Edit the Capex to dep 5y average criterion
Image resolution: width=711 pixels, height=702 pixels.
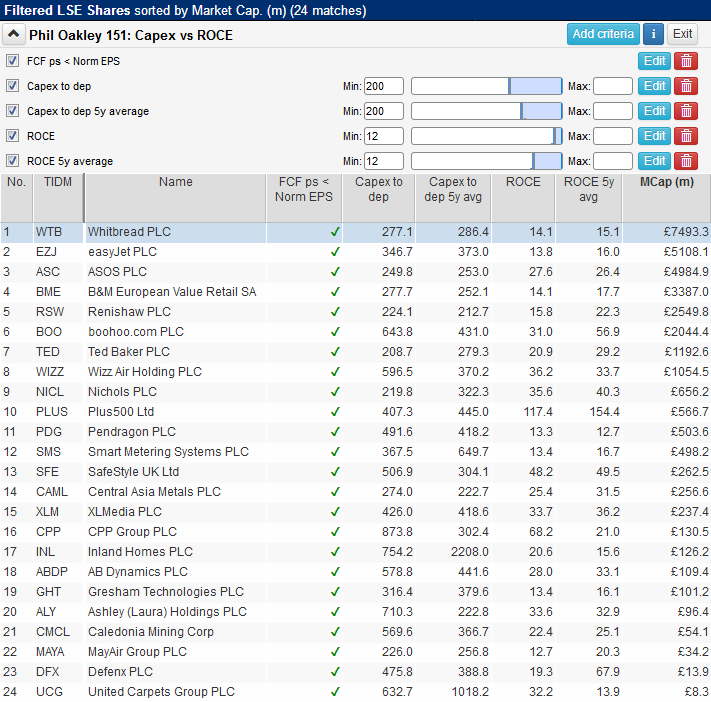[x=654, y=111]
